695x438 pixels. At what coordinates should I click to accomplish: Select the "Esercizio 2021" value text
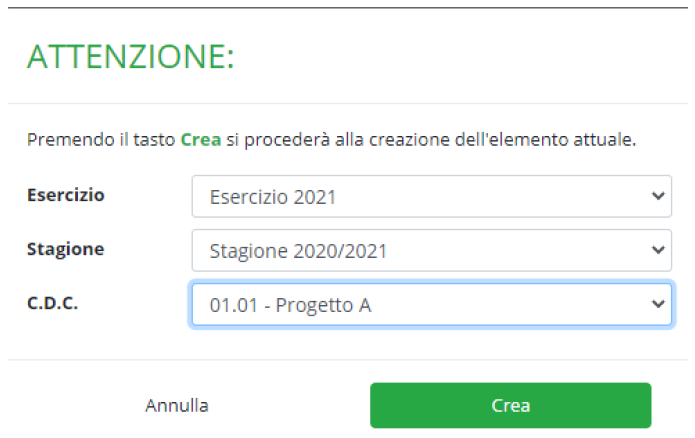tap(272, 197)
